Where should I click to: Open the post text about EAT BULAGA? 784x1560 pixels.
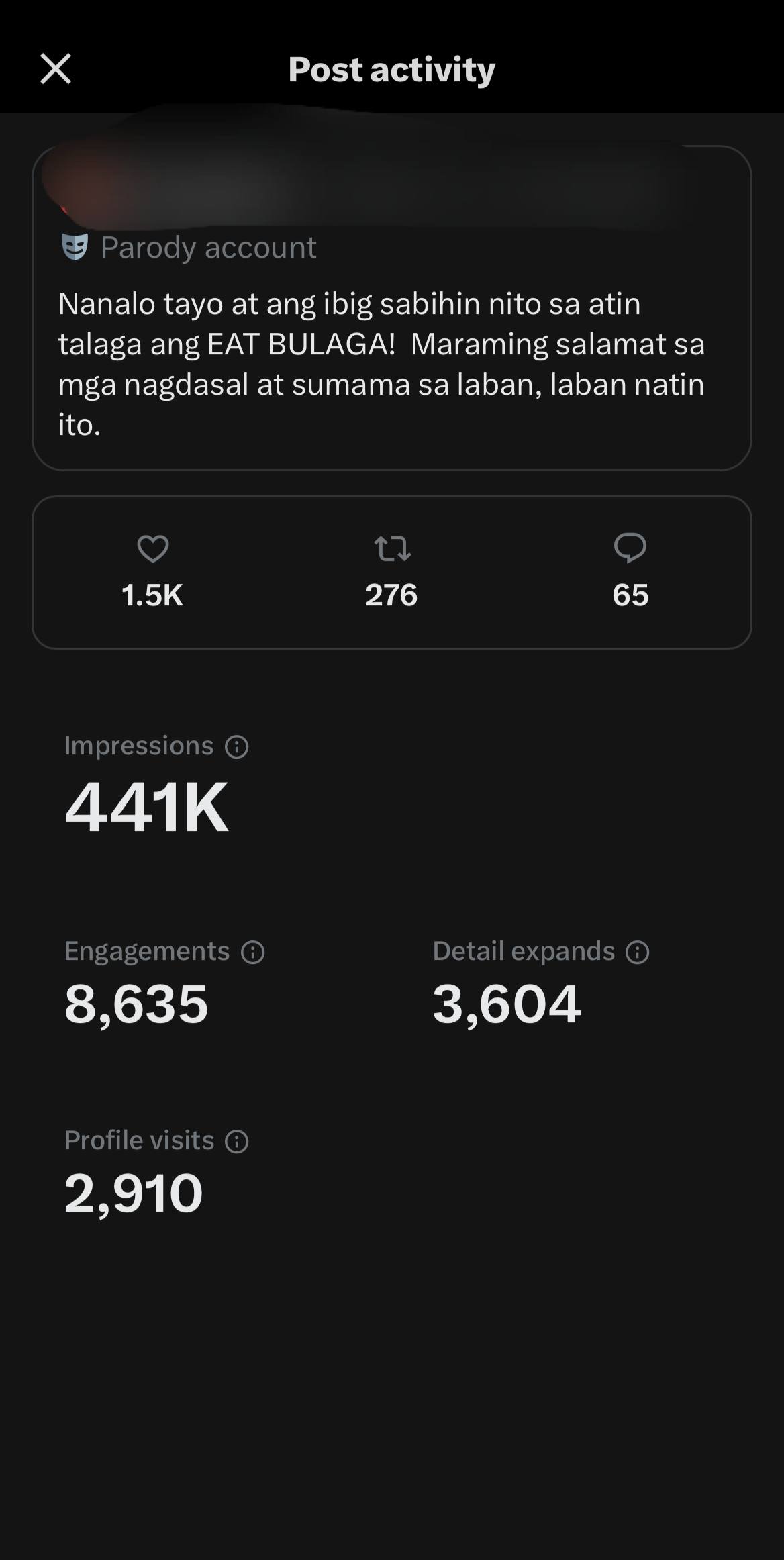[381, 364]
